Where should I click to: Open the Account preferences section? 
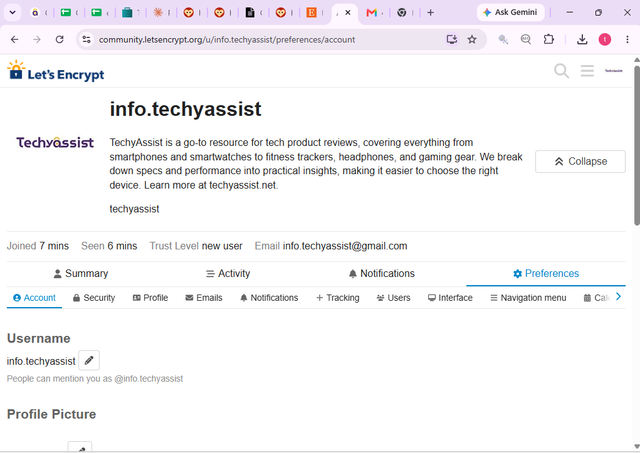pyautogui.click(x=34, y=298)
